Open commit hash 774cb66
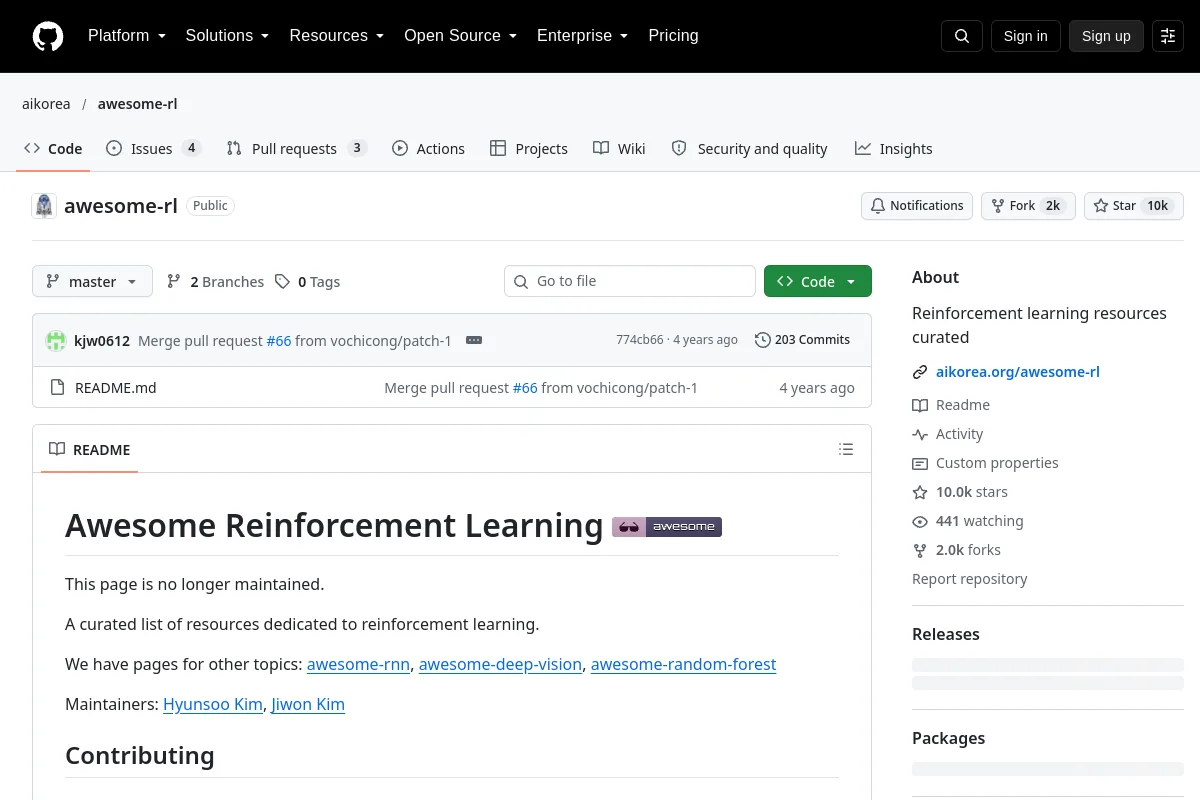 click(640, 340)
